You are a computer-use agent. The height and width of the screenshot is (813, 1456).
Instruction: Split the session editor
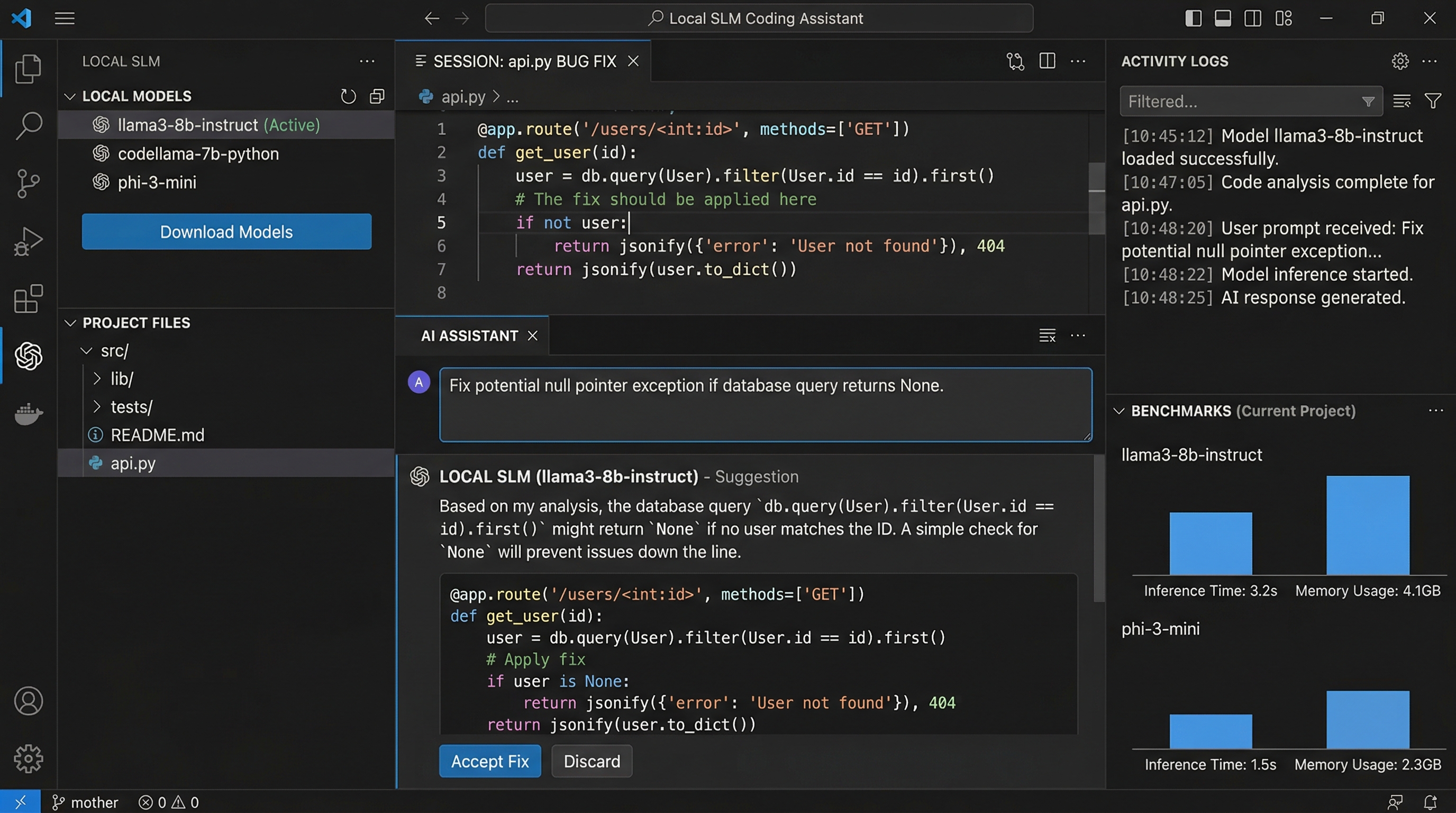click(x=1048, y=61)
